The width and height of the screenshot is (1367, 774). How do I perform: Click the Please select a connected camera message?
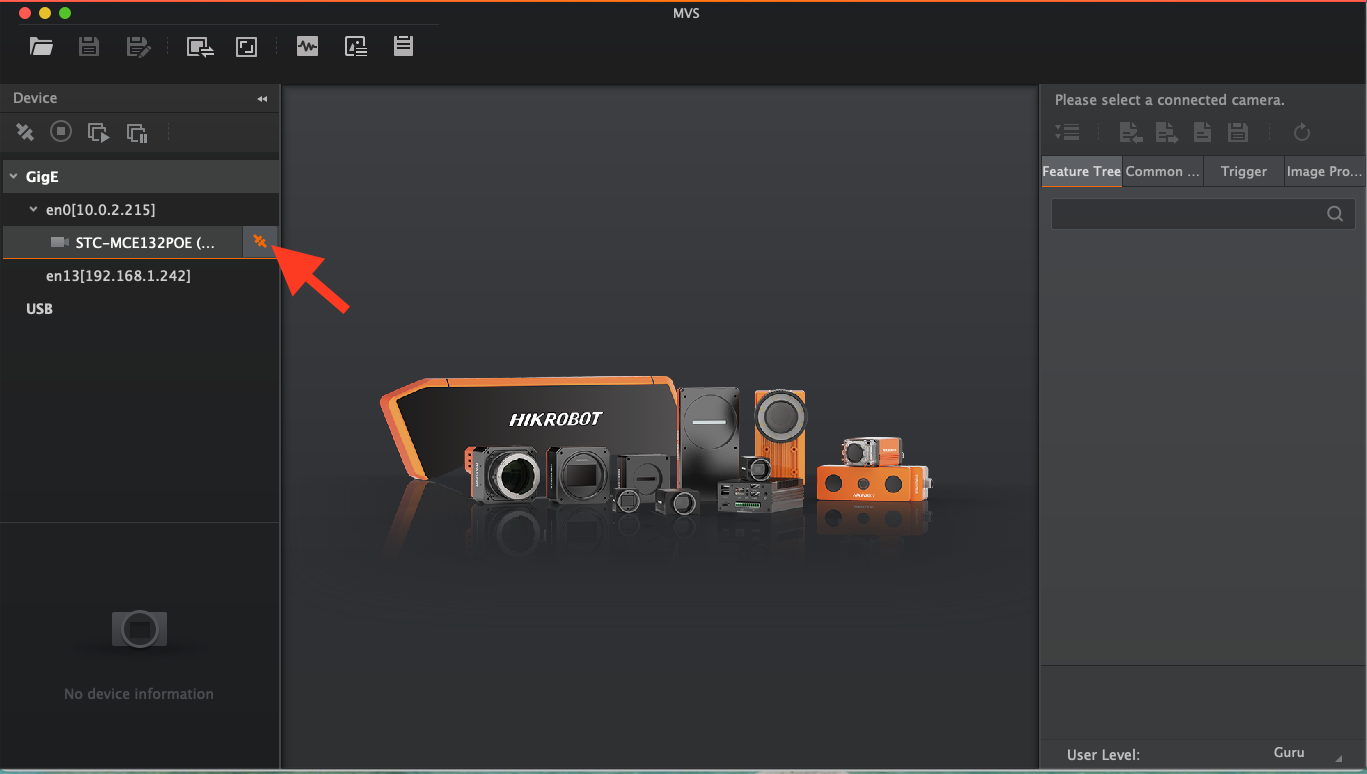coord(1170,100)
